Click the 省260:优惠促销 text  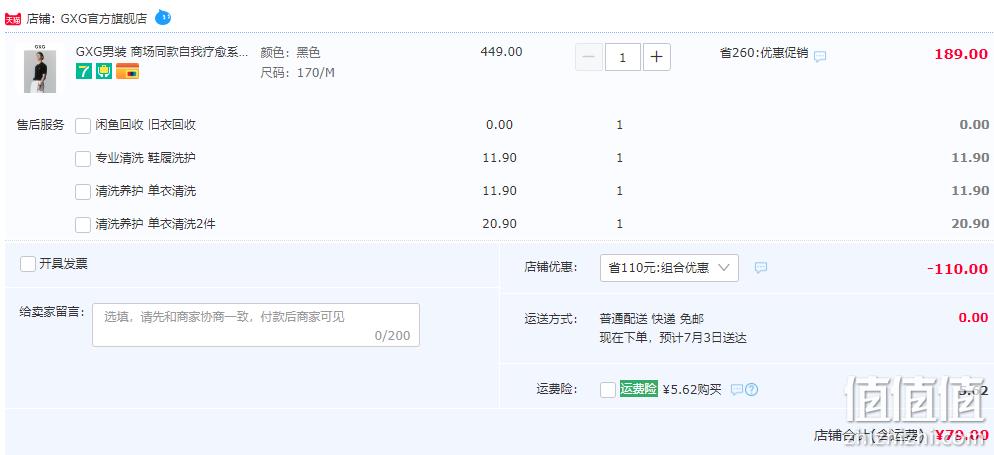tap(764, 53)
